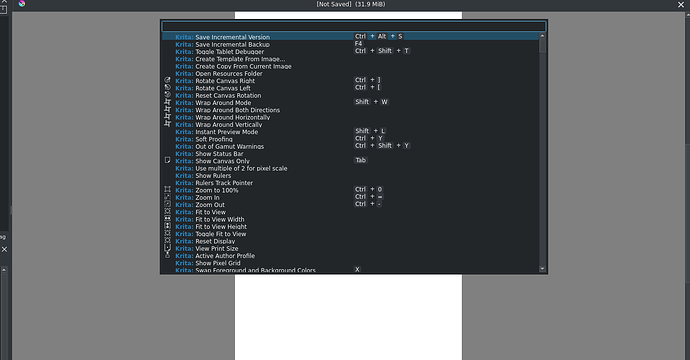Close the Krita window via title bar X
The image size is (690, 360).
point(680,4)
